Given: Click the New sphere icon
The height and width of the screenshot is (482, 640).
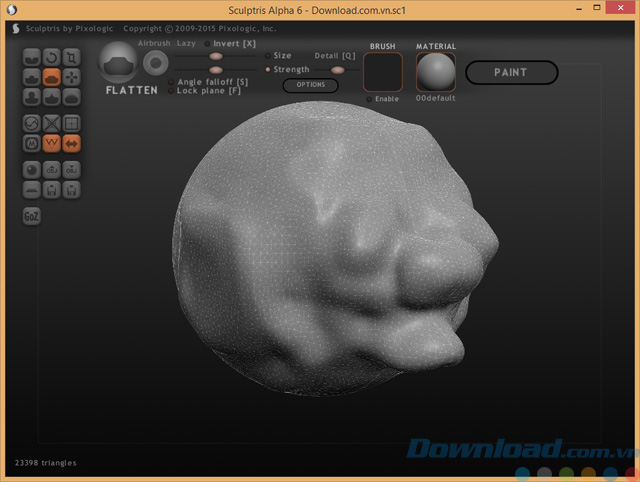Looking at the screenshot, I should 31,170.
